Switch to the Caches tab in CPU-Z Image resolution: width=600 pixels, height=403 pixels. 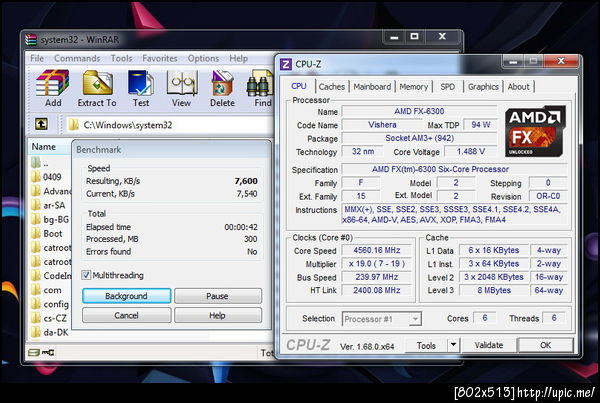point(332,87)
